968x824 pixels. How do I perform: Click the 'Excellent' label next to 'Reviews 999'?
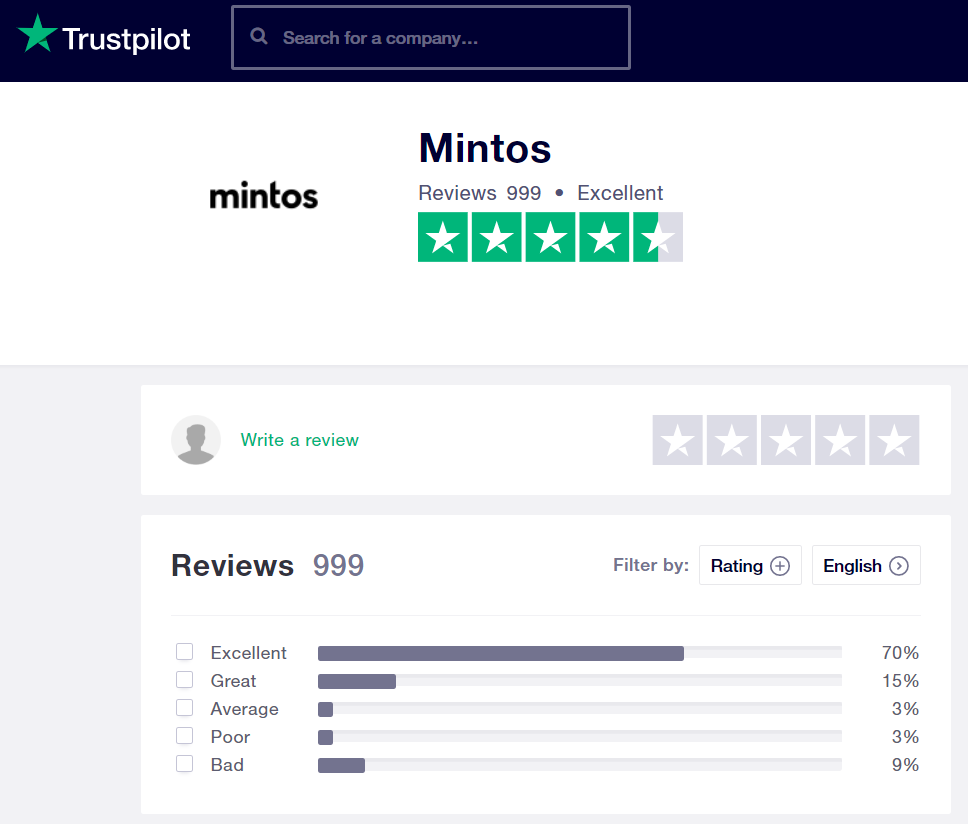[620, 193]
